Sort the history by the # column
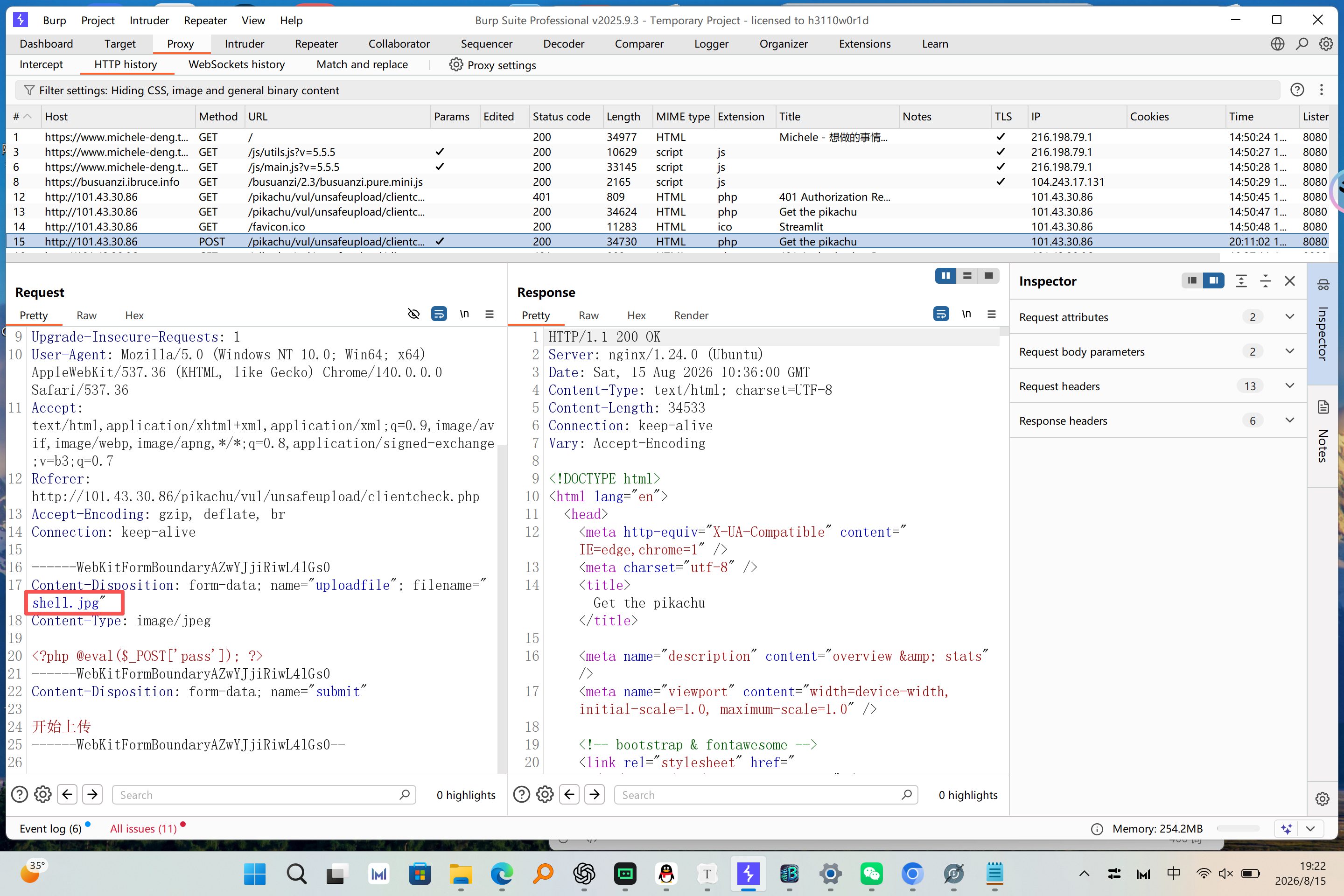Screen dimensions: 1344x896 (x=23, y=117)
